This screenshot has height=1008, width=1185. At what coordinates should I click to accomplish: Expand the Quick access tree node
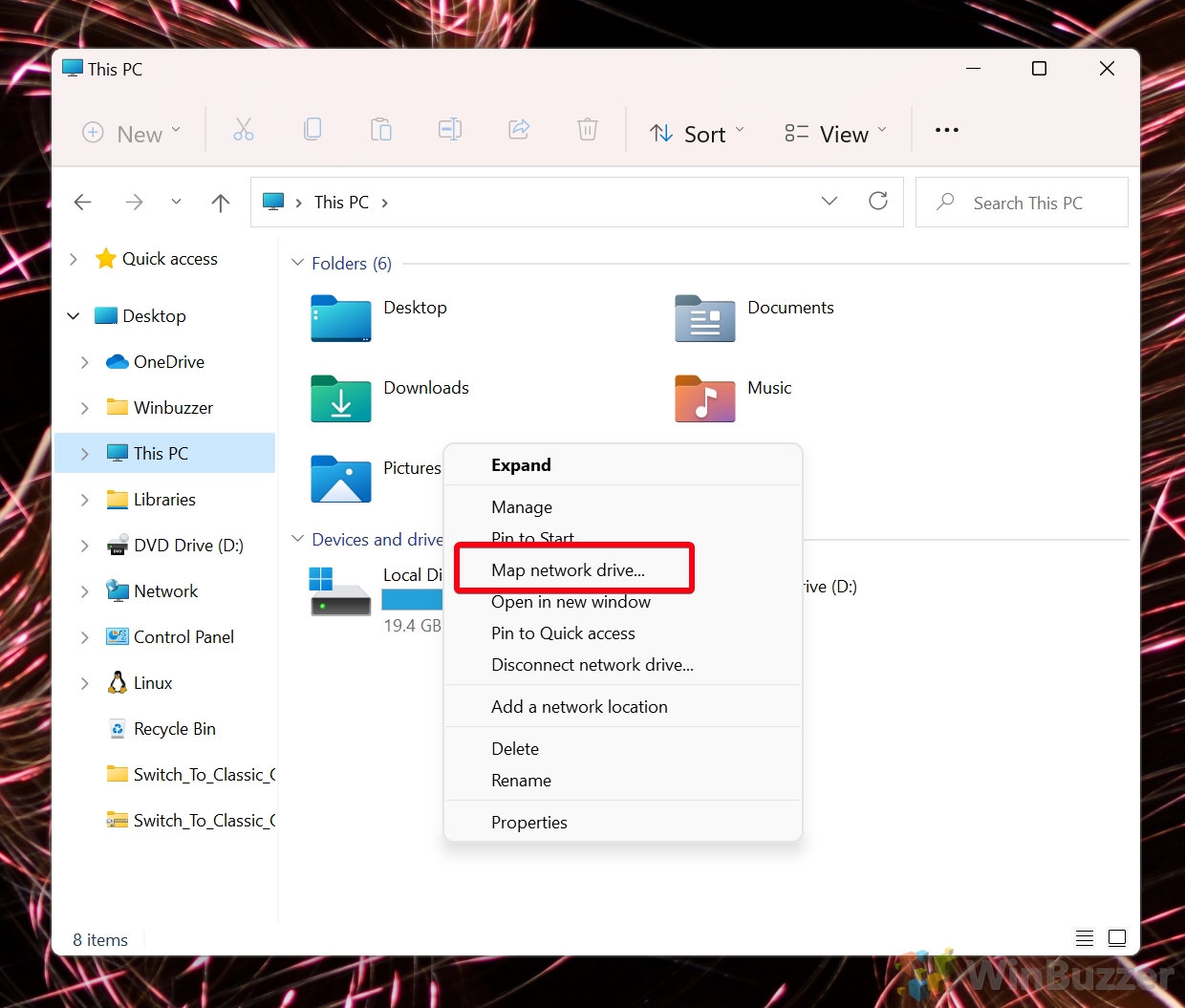(x=74, y=259)
